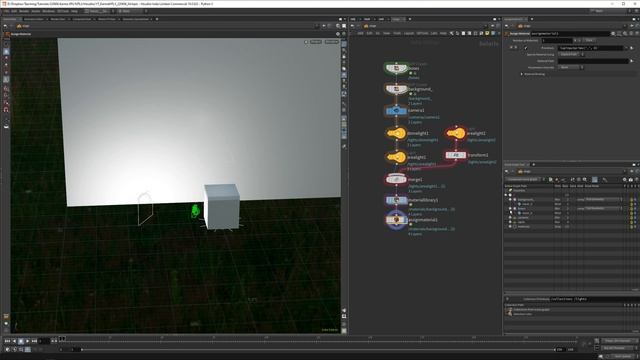Select the topmost boxes node
640x360 pixels.
(x=396, y=68)
